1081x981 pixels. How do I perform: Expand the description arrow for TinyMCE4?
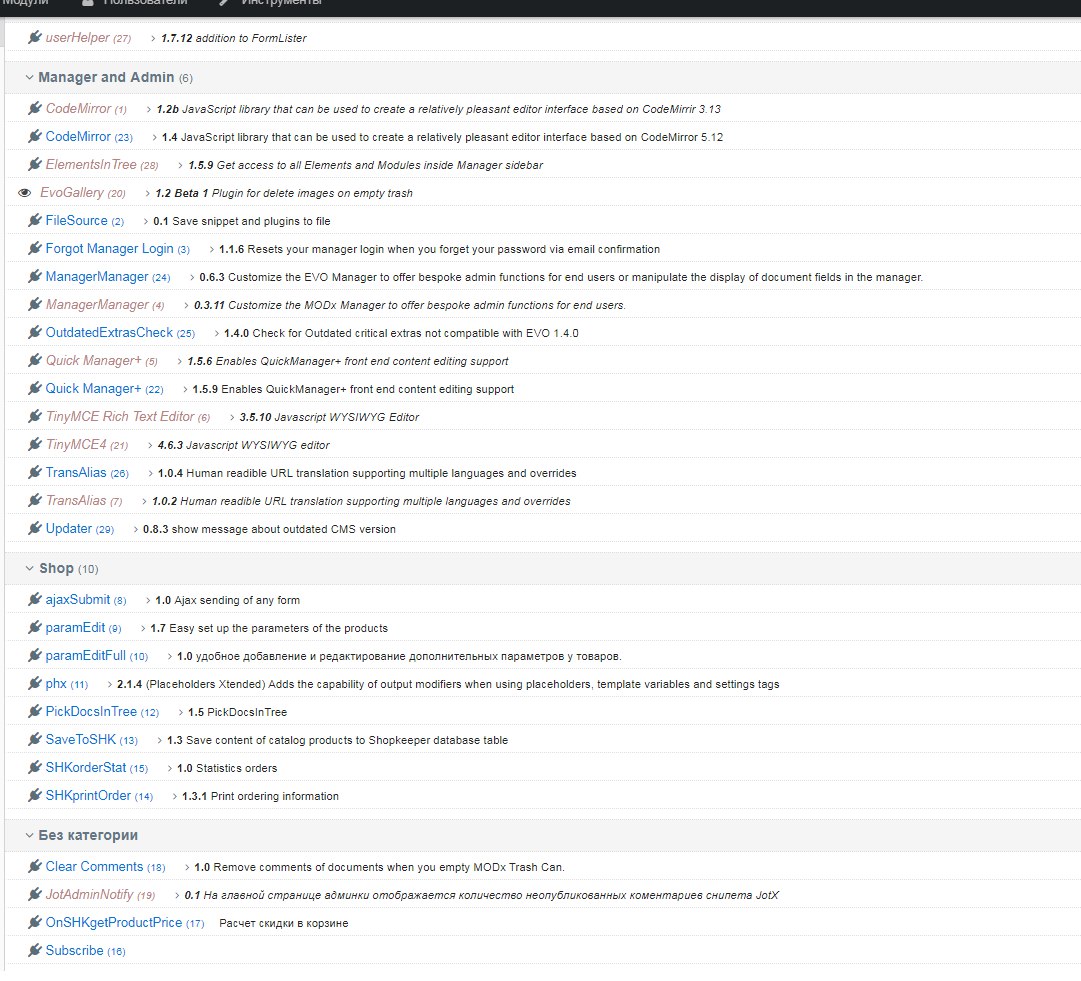pyautogui.click(x=149, y=445)
